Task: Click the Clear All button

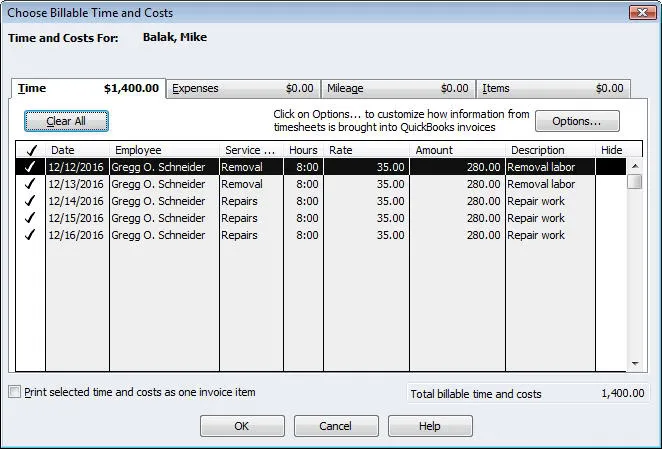Action: (x=66, y=121)
